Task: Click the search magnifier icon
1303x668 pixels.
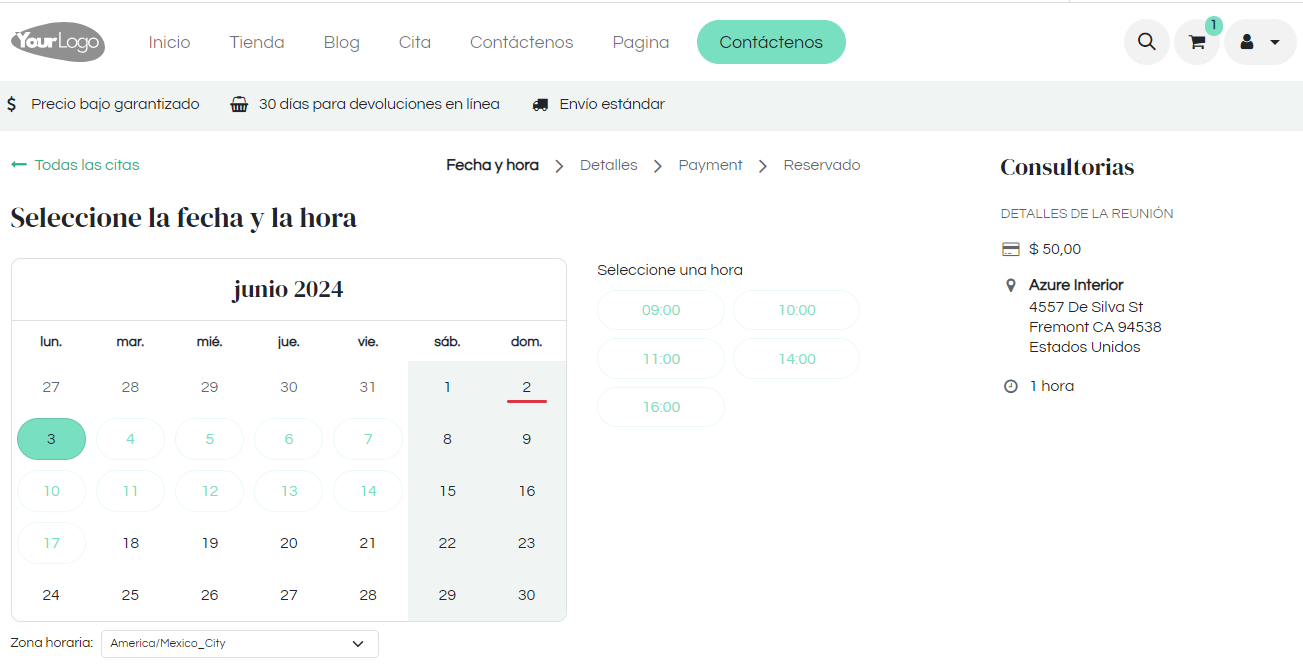Action: tap(1146, 42)
